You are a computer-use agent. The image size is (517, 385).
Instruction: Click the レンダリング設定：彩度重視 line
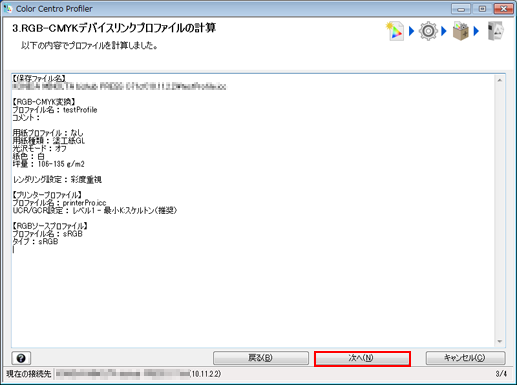coord(57,180)
